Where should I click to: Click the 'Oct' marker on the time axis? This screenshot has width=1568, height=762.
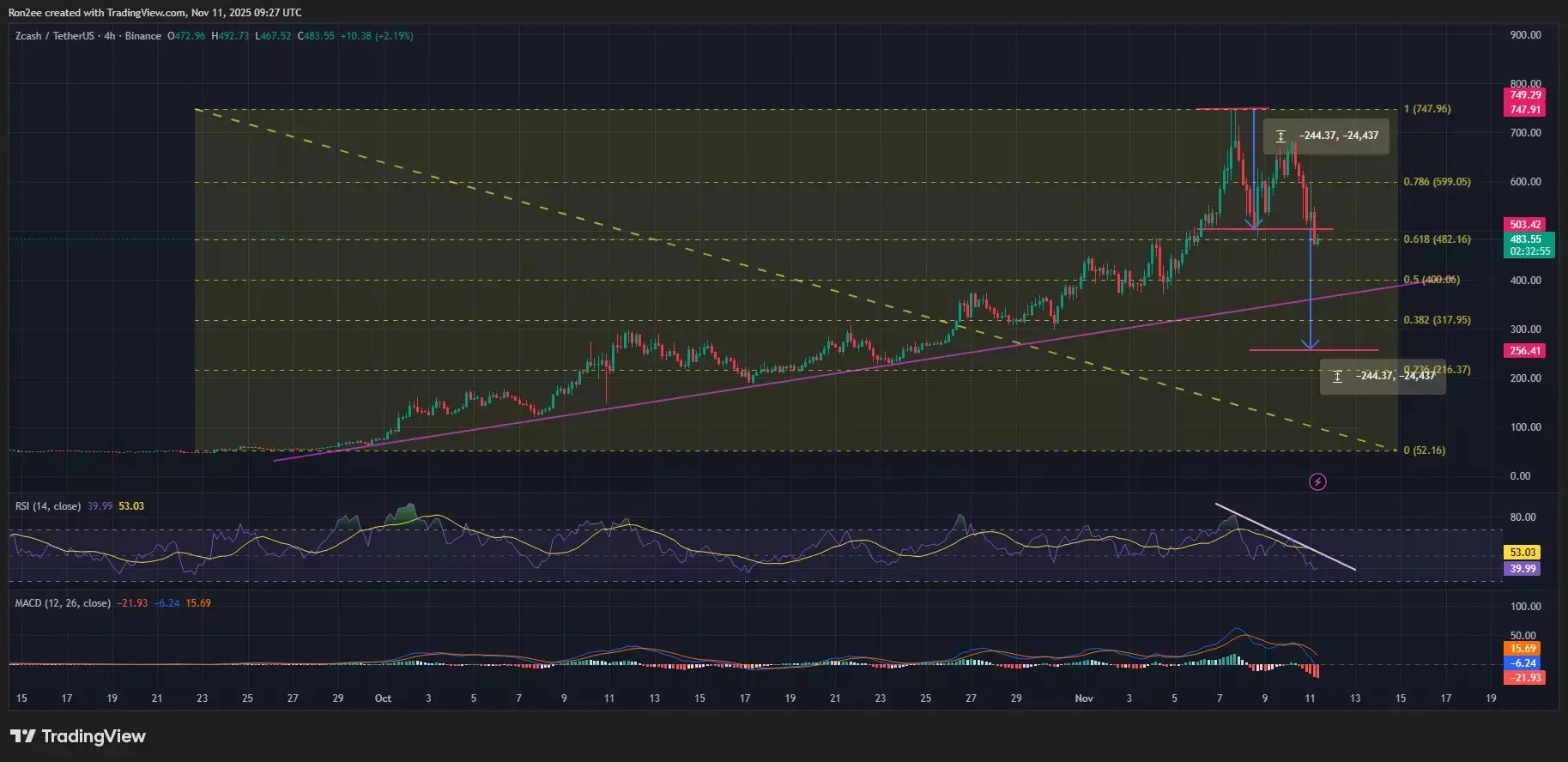point(383,698)
